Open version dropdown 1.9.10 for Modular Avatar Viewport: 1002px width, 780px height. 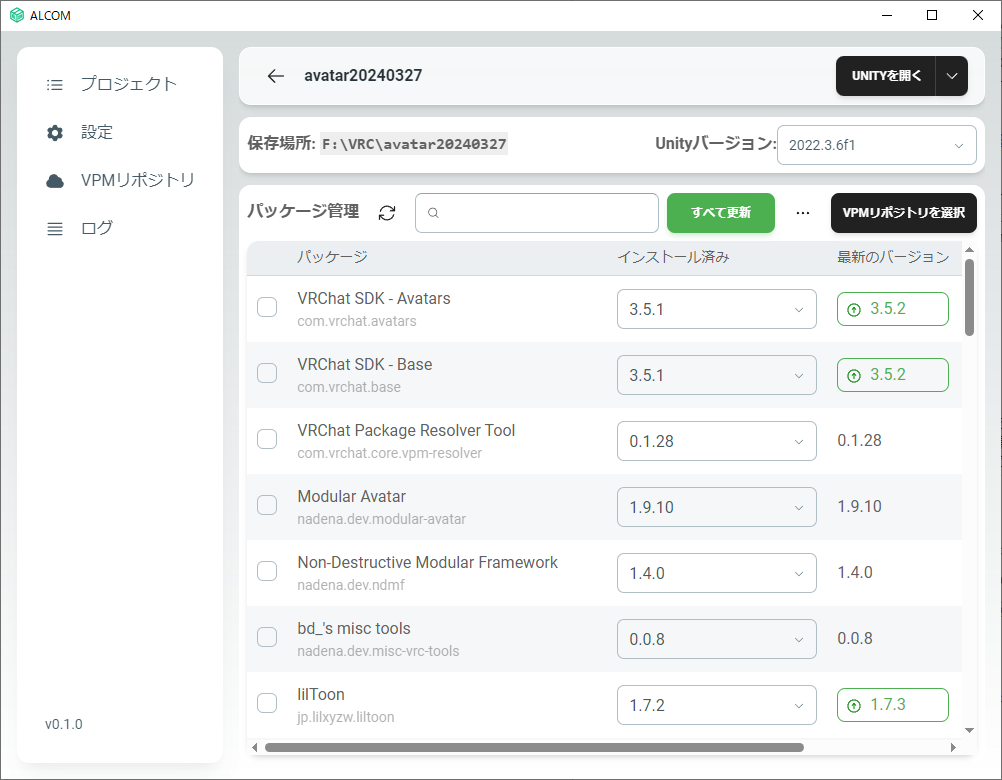point(716,507)
